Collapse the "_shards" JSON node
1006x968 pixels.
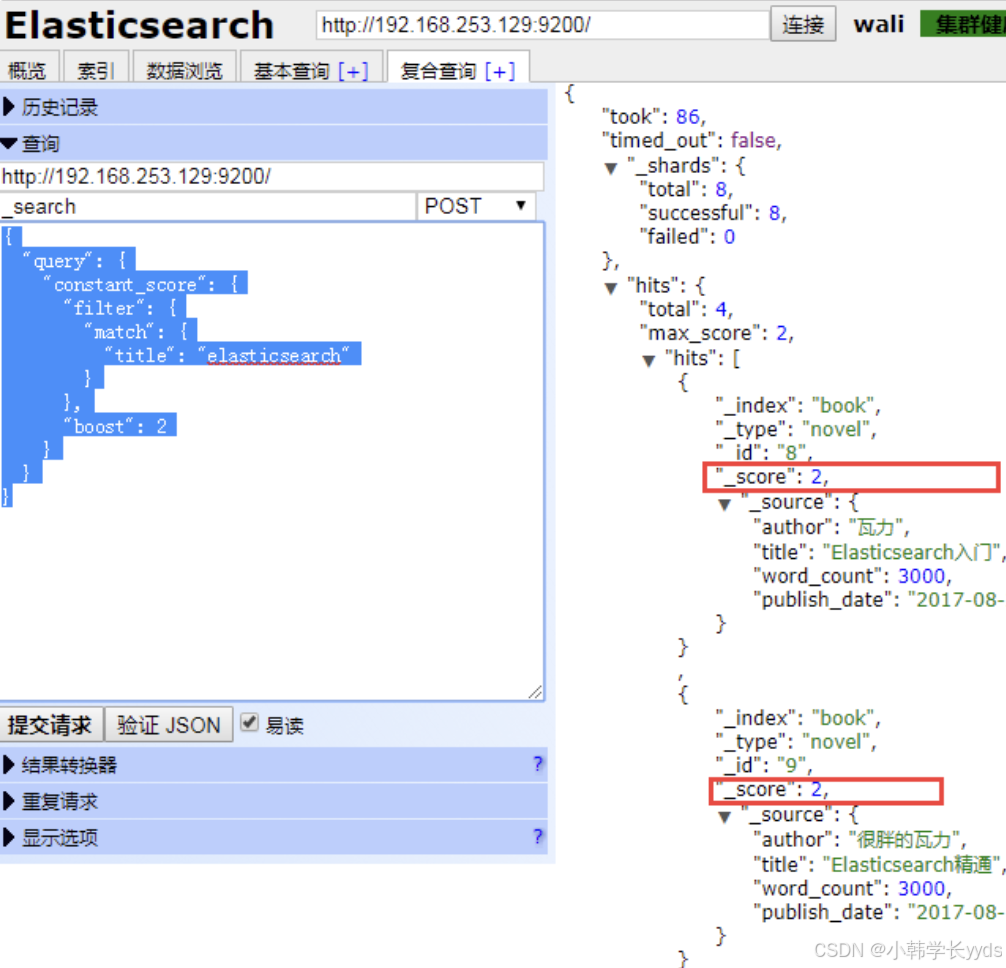(611, 168)
